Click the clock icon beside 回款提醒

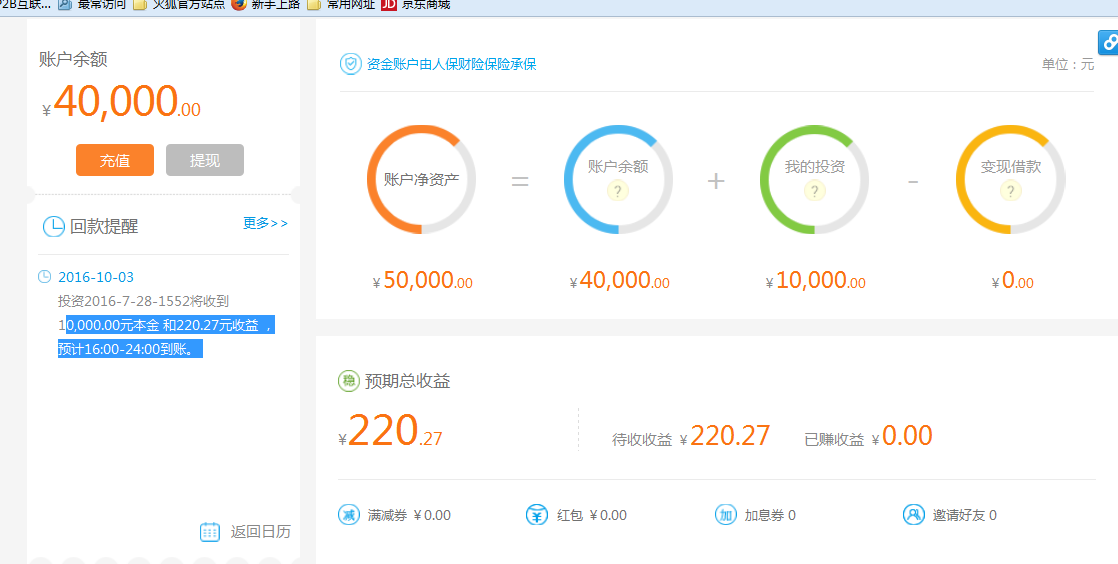[53, 227]
